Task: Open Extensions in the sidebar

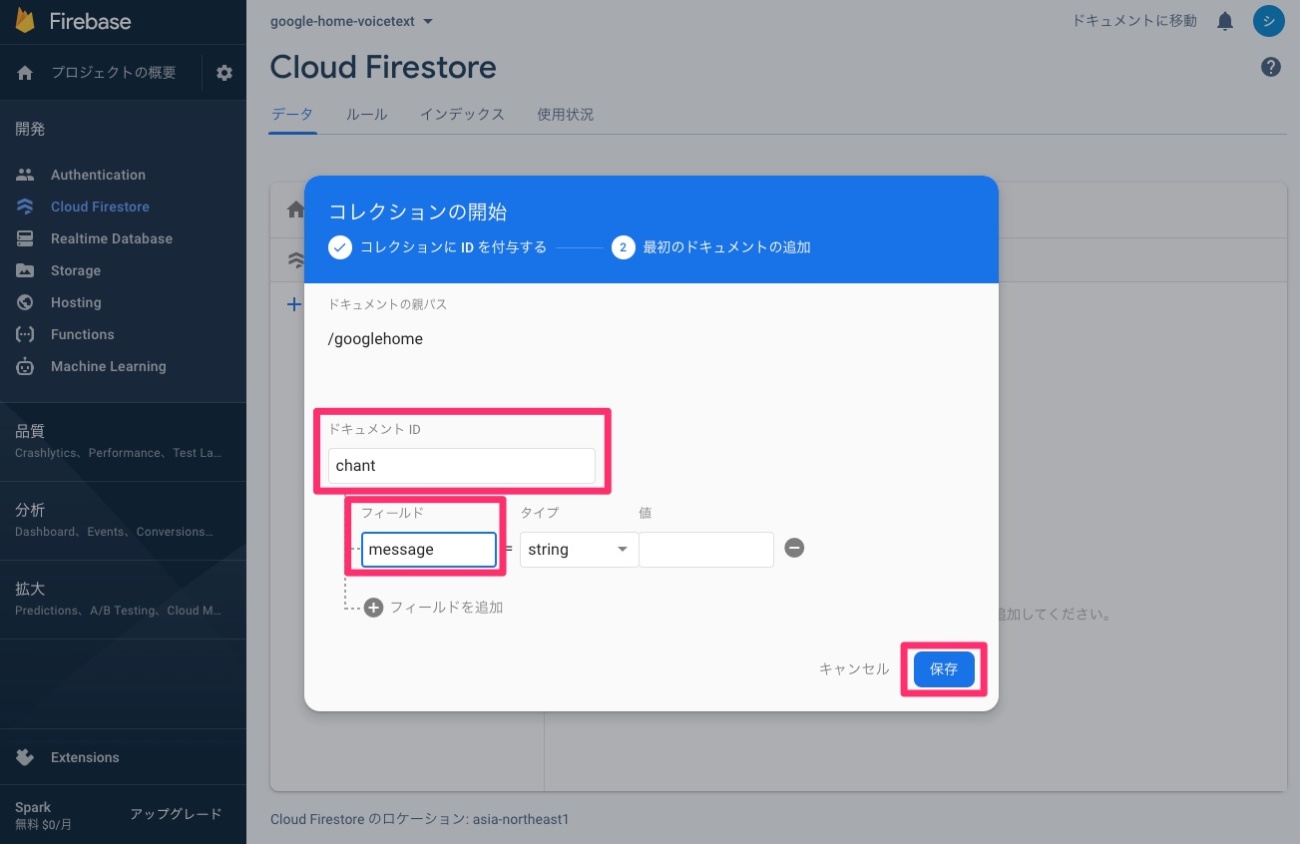Action: 85,758
